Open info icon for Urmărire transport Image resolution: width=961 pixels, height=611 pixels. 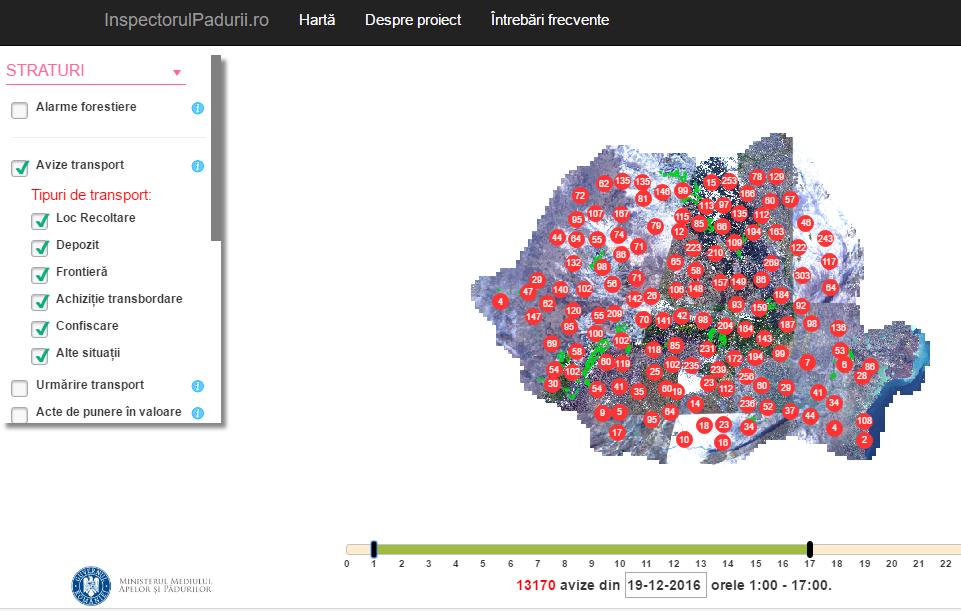(197, 386)
